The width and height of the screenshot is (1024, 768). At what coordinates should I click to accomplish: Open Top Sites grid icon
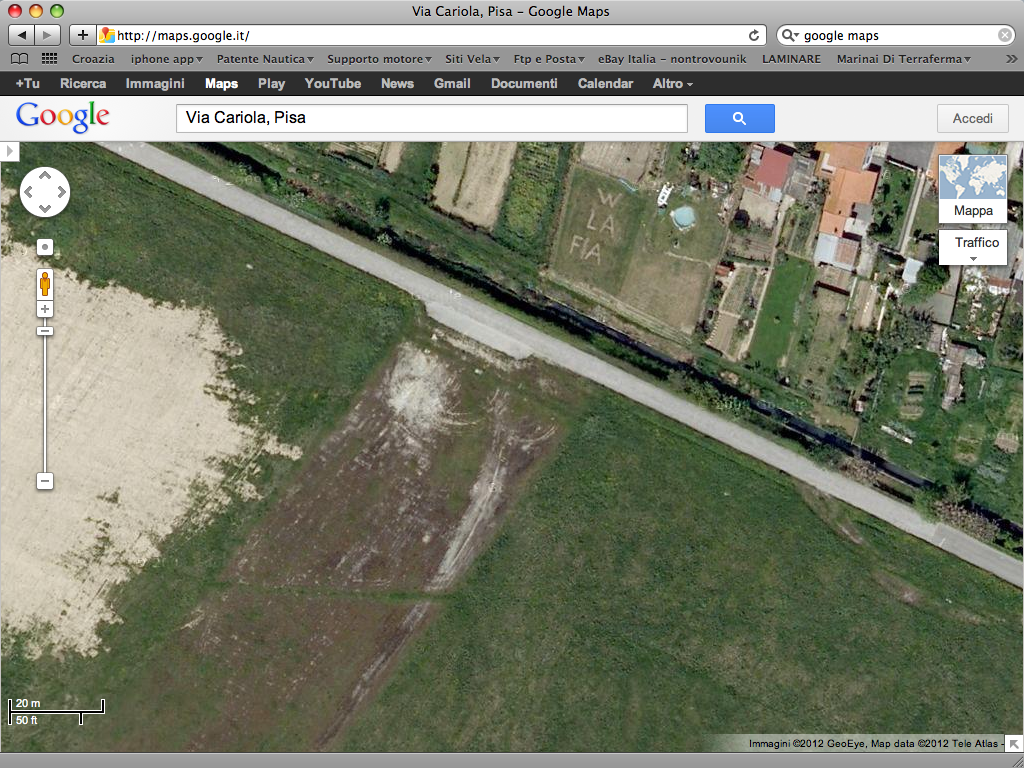pyautogui.click(x=49, y=59)
